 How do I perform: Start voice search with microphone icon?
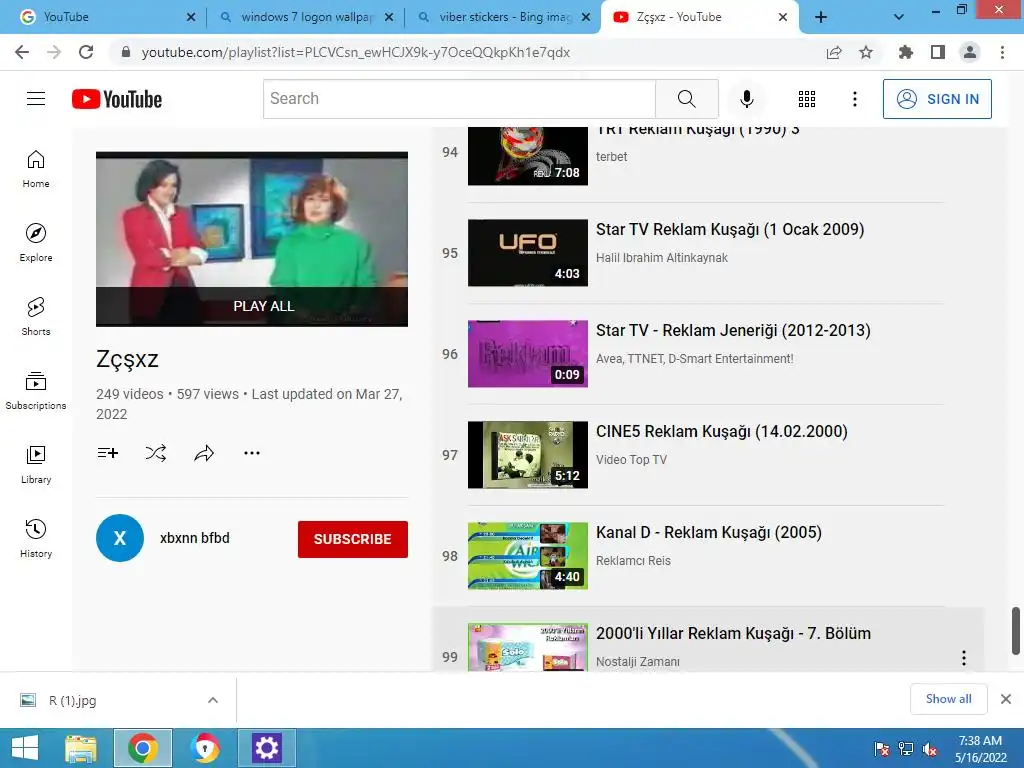coord(746,99)
